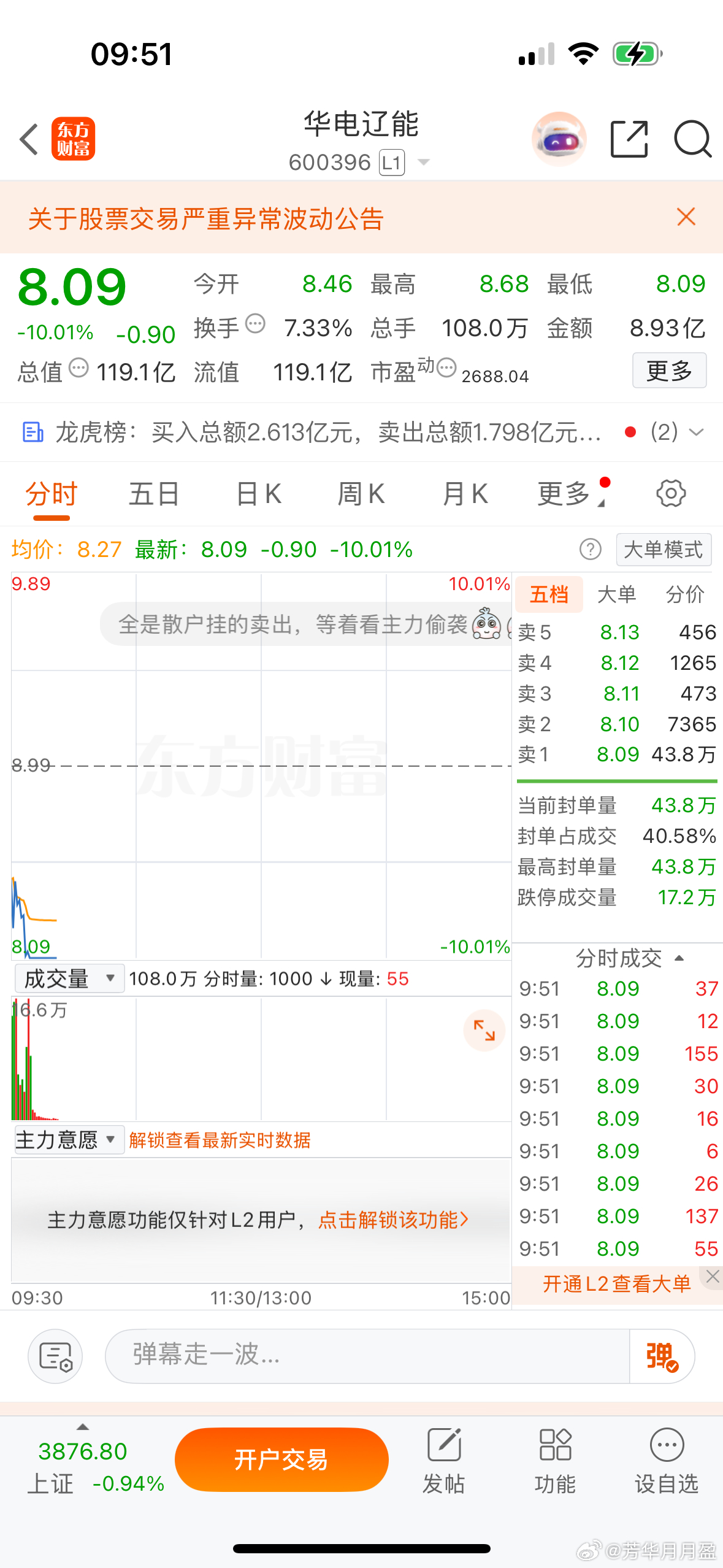Tap the 当前封单量 43.8万 row
This screenshot has width=723, height=1568.
tap(617, 805)
